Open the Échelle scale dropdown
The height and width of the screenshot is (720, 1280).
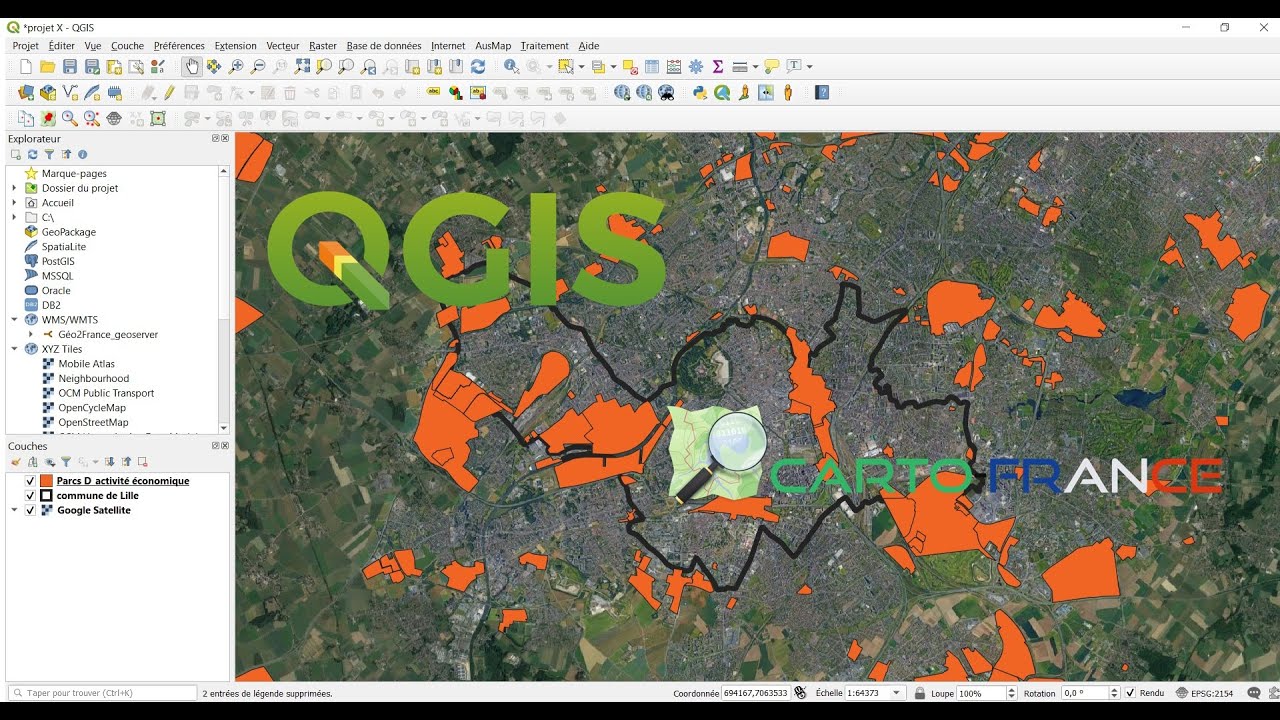(896, 693)
